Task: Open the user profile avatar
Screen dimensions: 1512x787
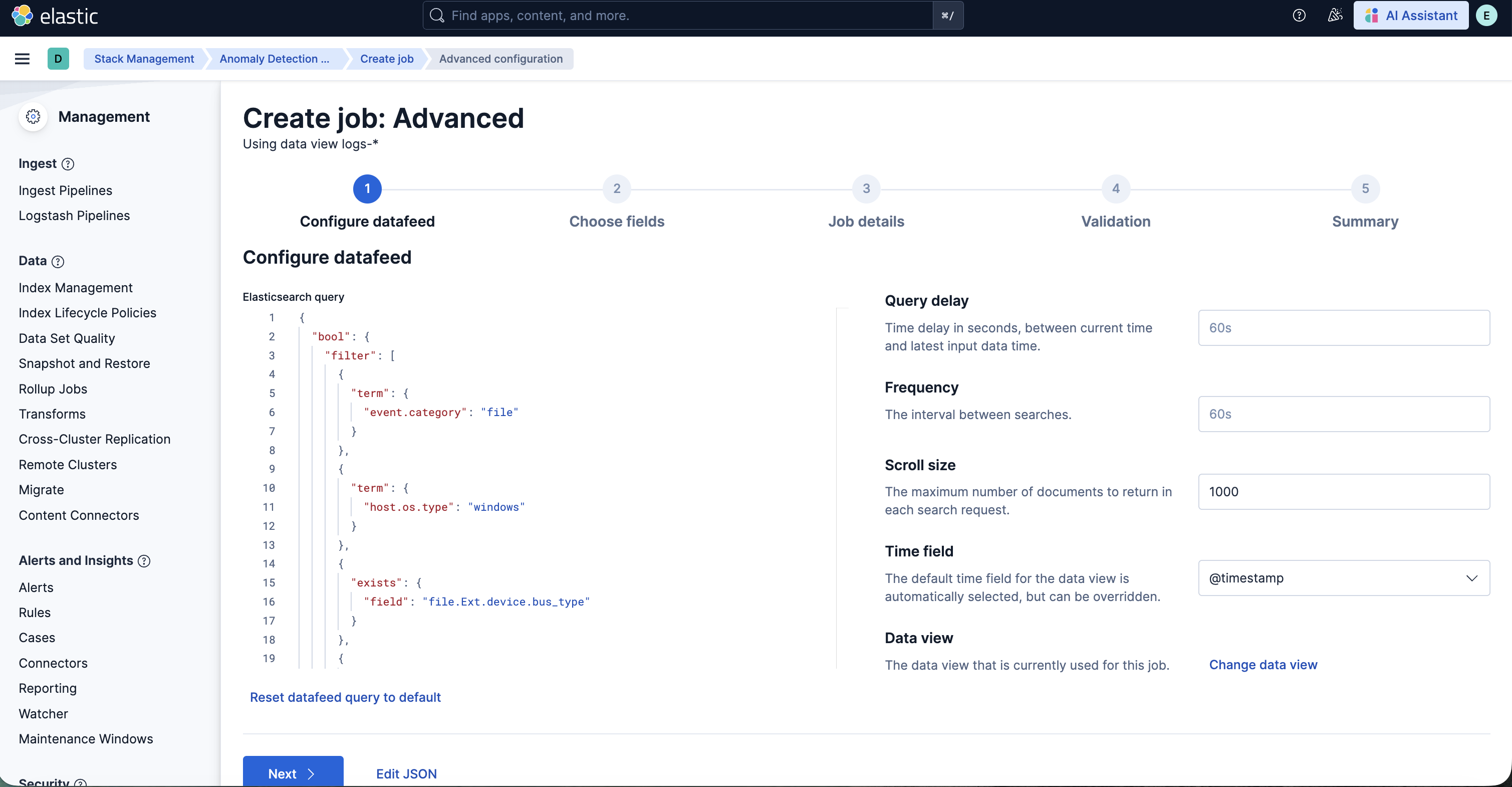Action: [x=1486, y=15]
